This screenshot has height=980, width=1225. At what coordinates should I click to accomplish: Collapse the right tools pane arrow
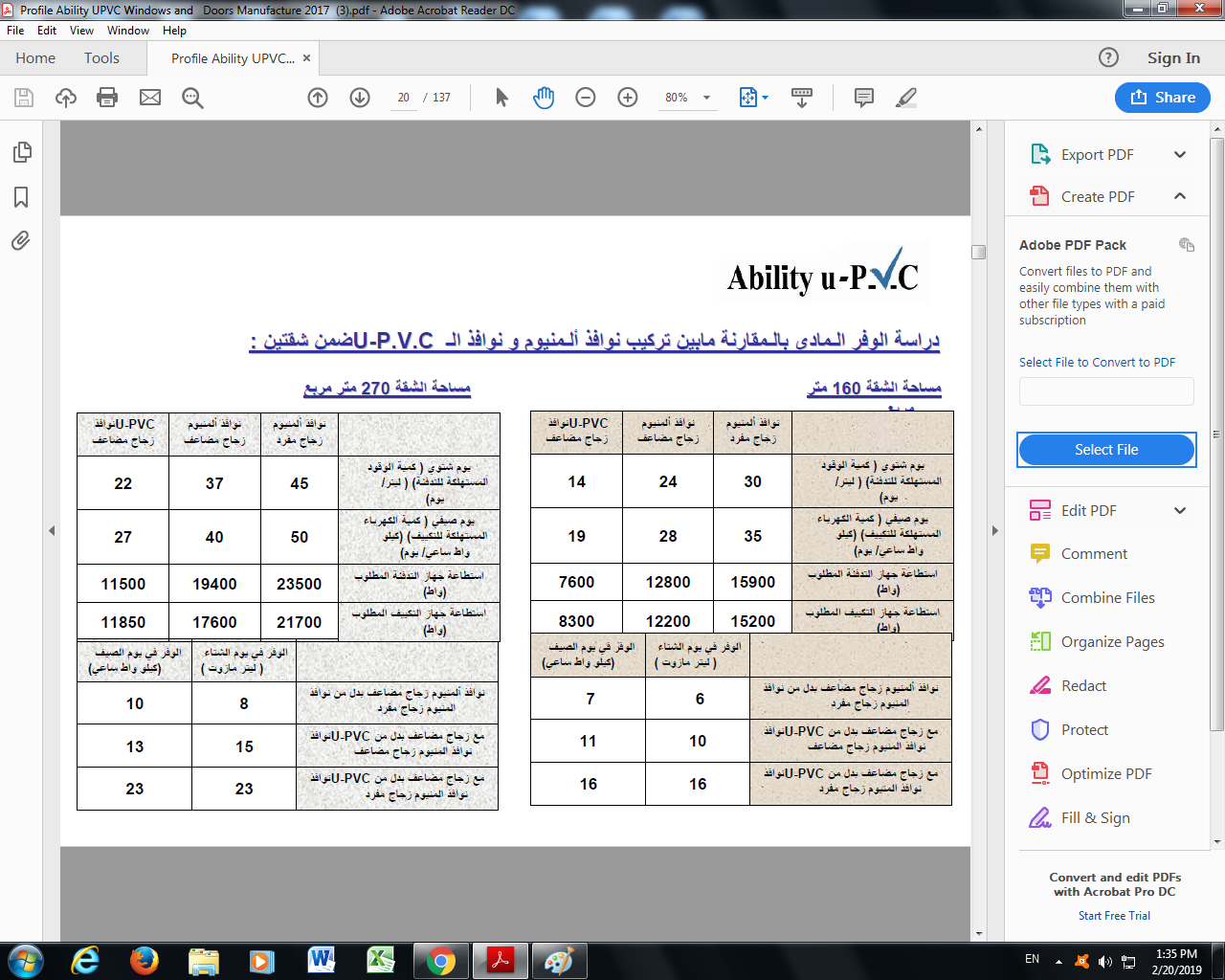coord(994,530)
